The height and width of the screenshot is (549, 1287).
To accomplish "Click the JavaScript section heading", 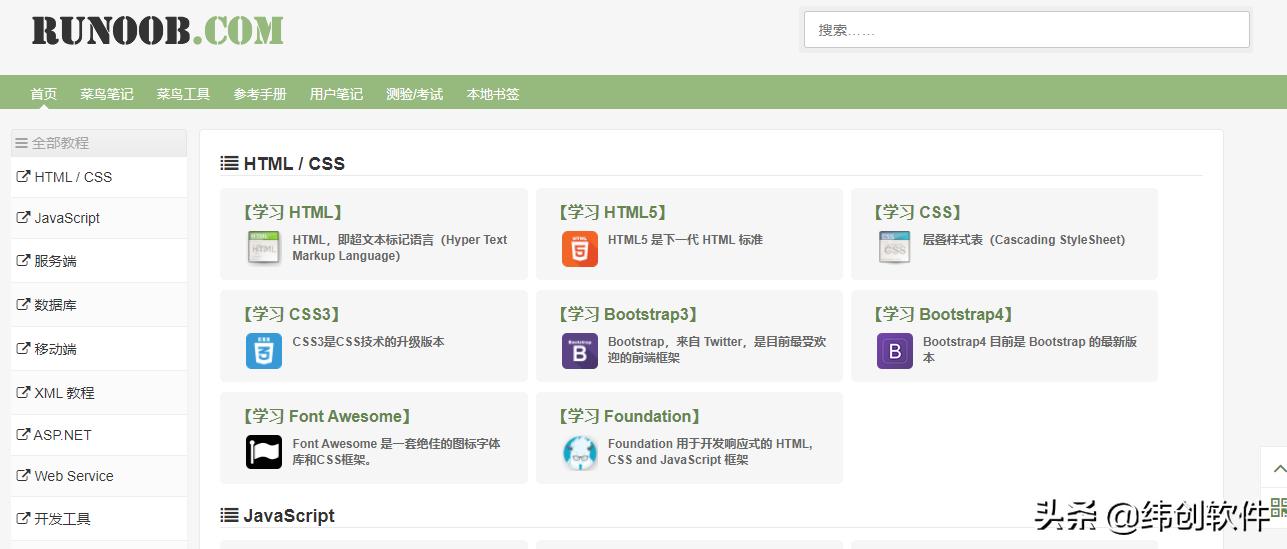I will coord(289,515).
